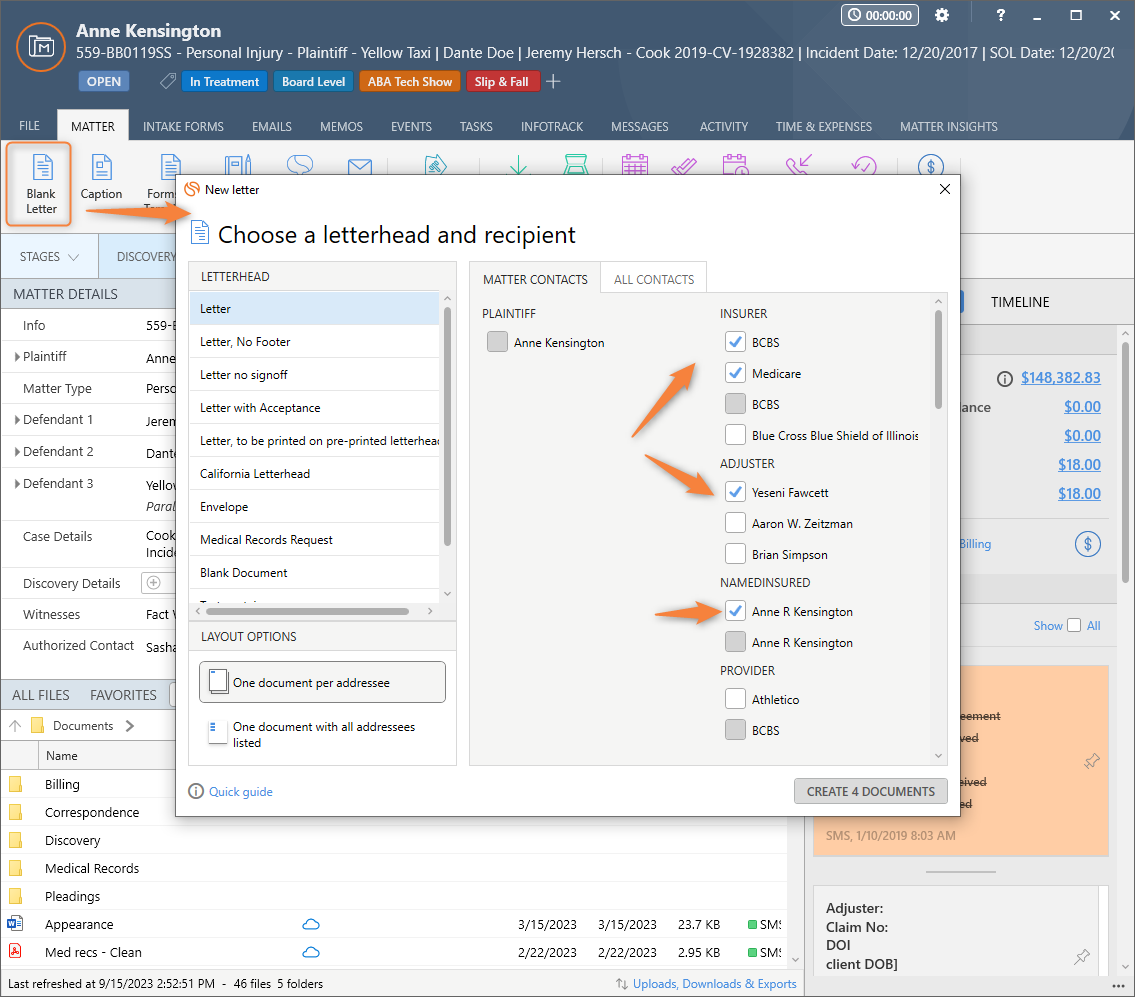Click the Blank Letter ribbon icon

pos(41,183)
